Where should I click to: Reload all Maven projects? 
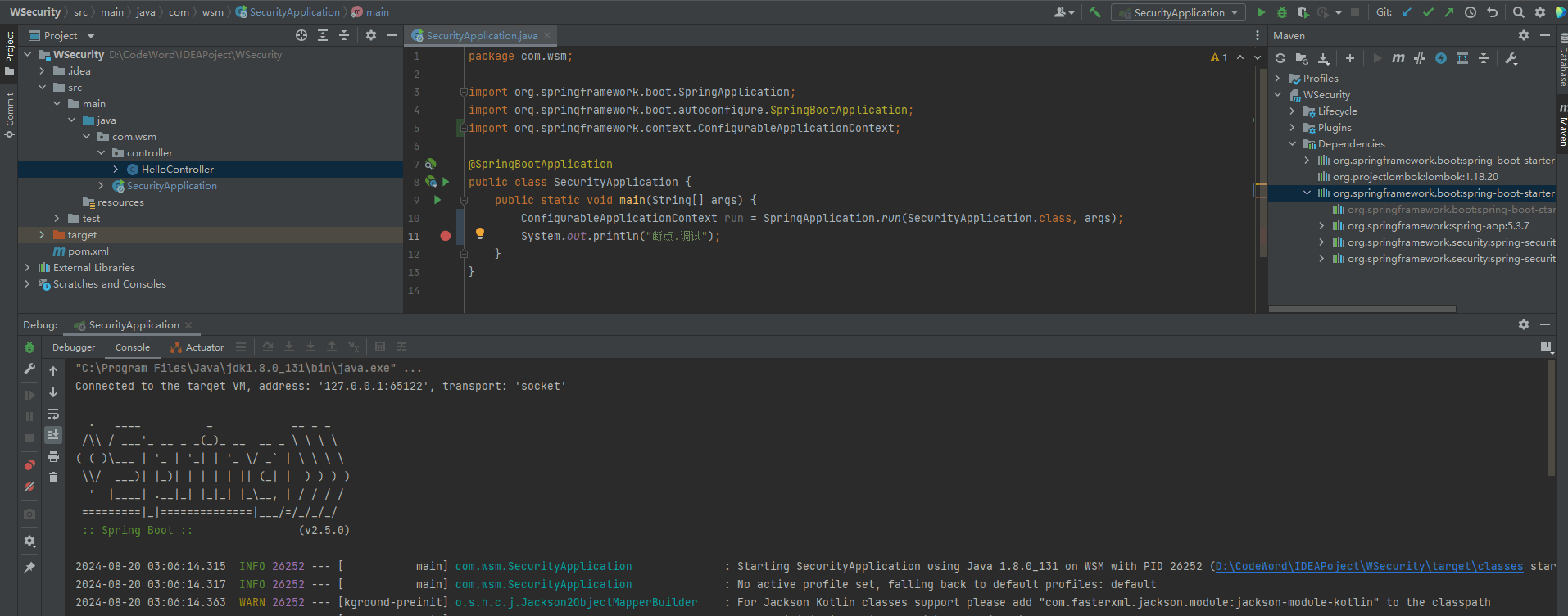[1280, 58]
